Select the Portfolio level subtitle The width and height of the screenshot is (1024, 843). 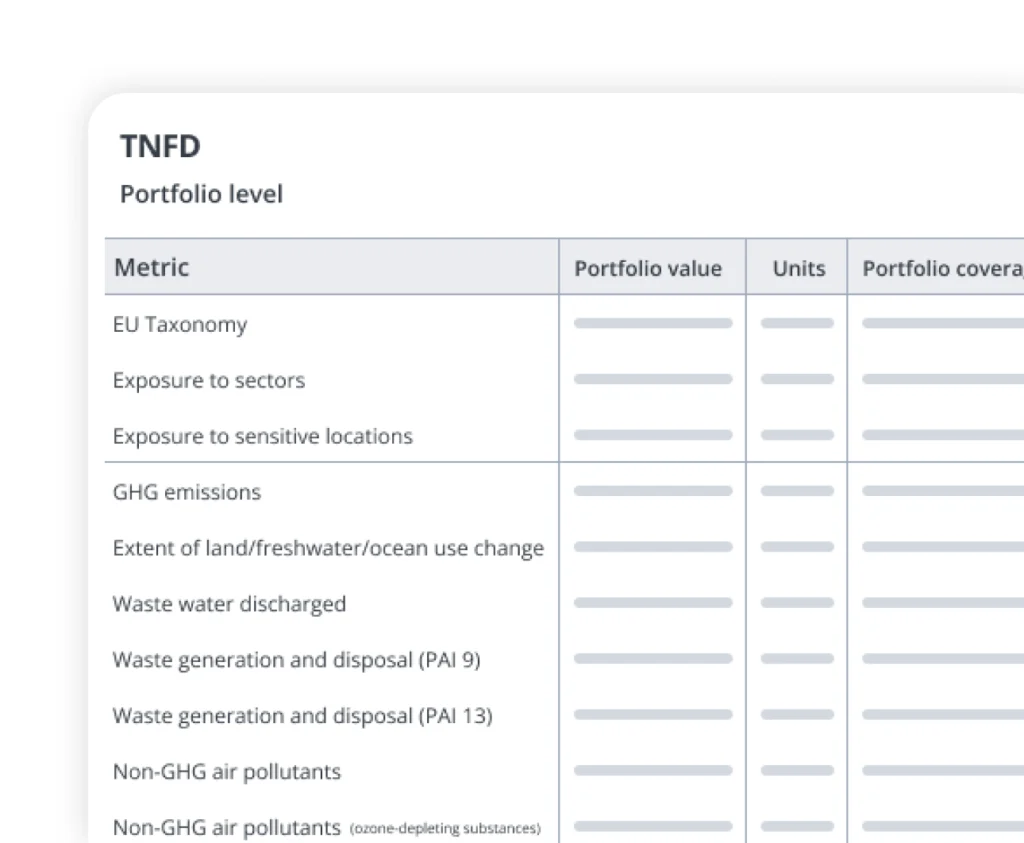pos(201,194)
